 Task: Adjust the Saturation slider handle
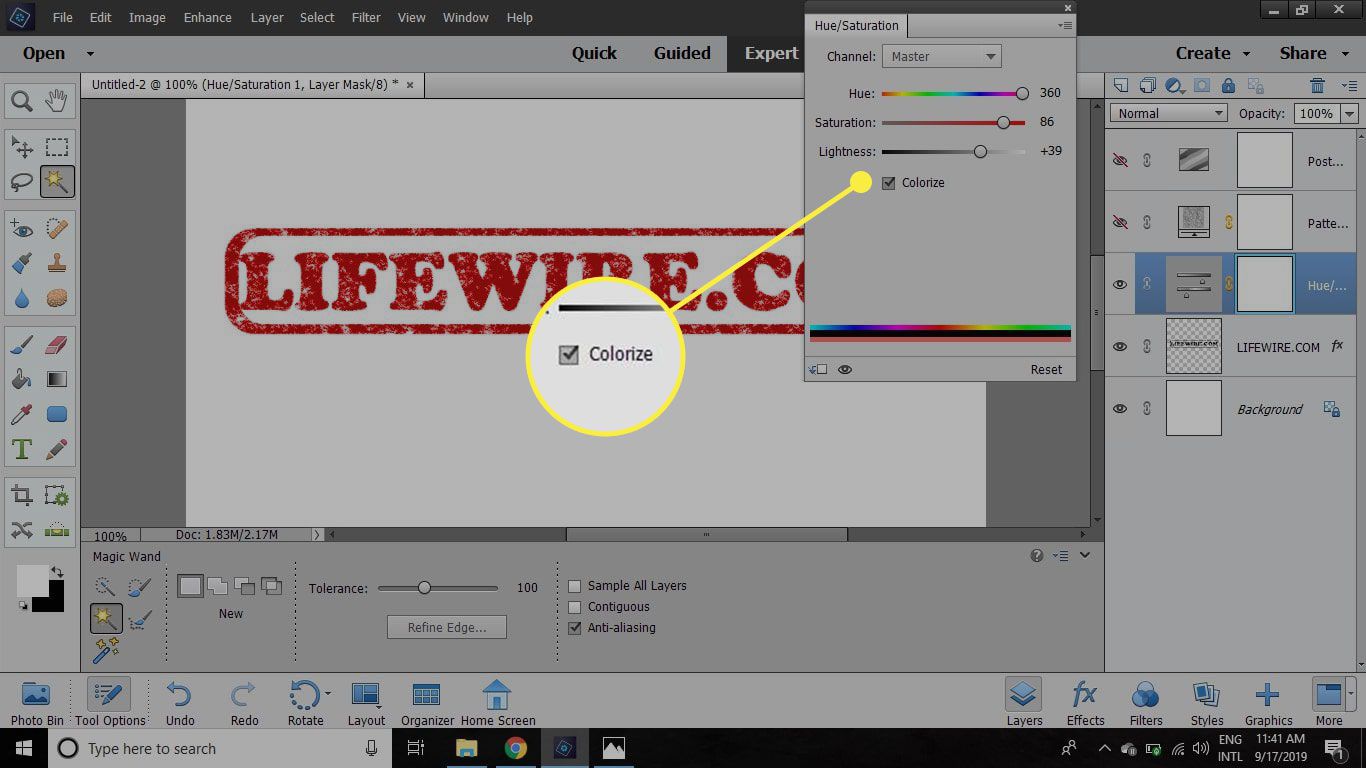1003,122
